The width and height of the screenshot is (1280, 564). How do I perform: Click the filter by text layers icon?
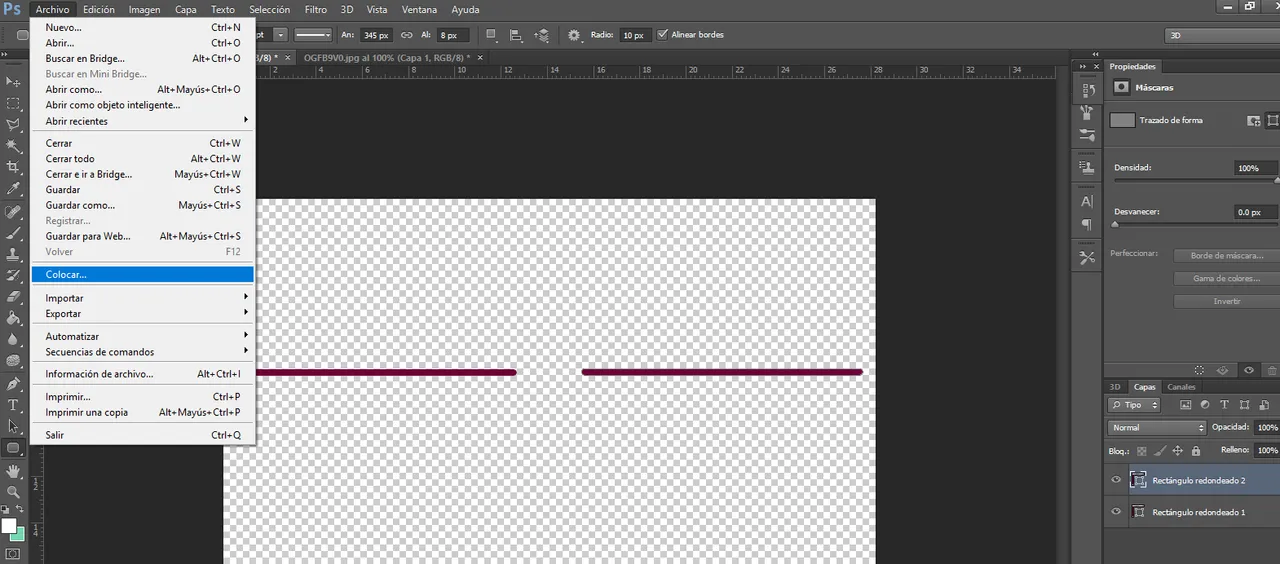tap(1224, 405)
